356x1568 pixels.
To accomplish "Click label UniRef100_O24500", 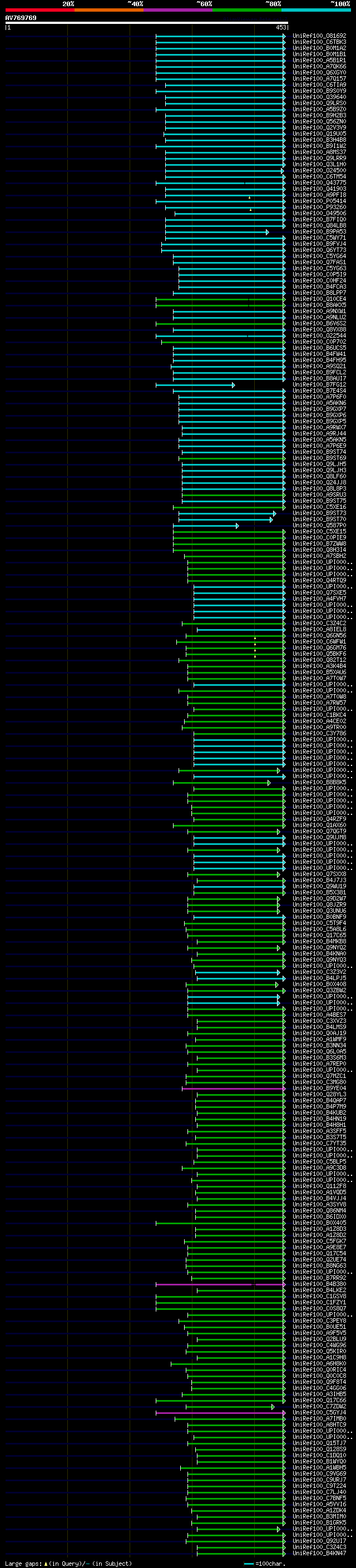I will click(x=319, y=170).
